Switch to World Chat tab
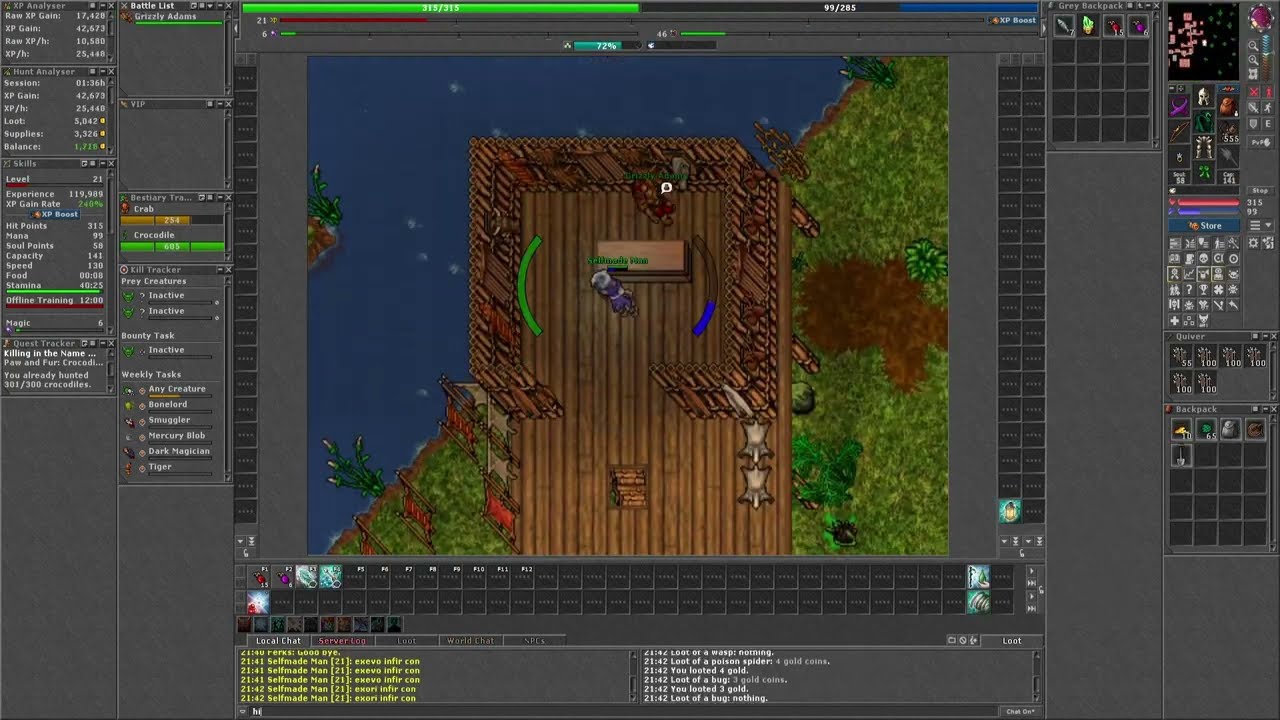Viewport: 1280px width, 720px height. pos(470,640)
